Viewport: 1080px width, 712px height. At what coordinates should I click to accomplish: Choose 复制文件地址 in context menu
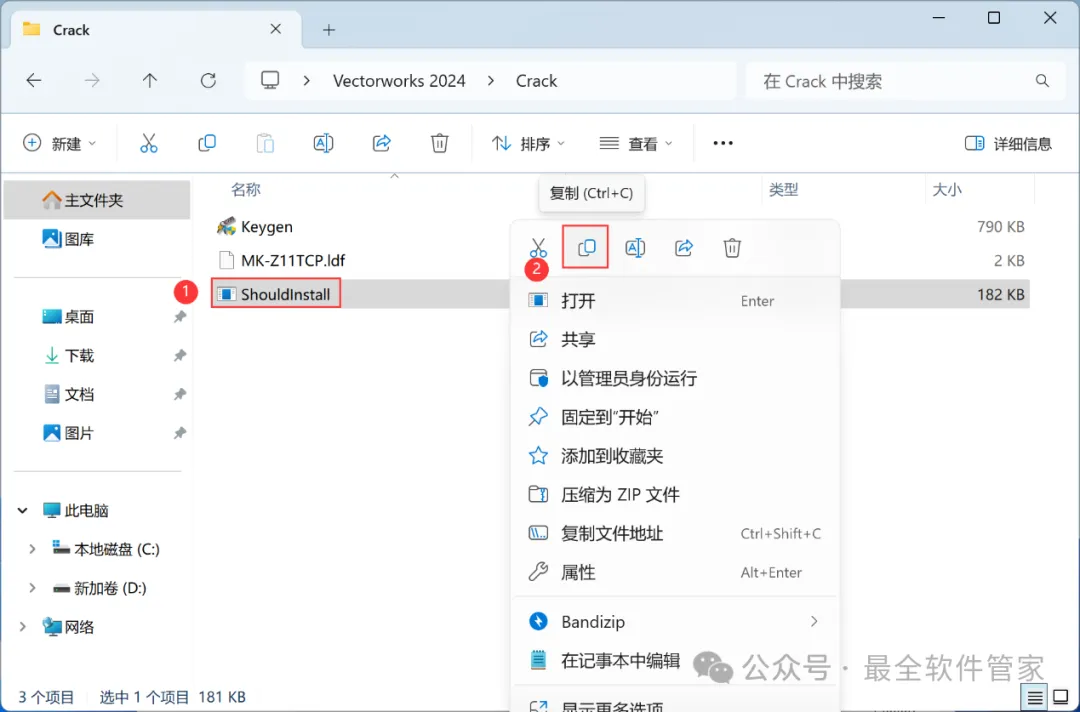click(x=674, y=534)
